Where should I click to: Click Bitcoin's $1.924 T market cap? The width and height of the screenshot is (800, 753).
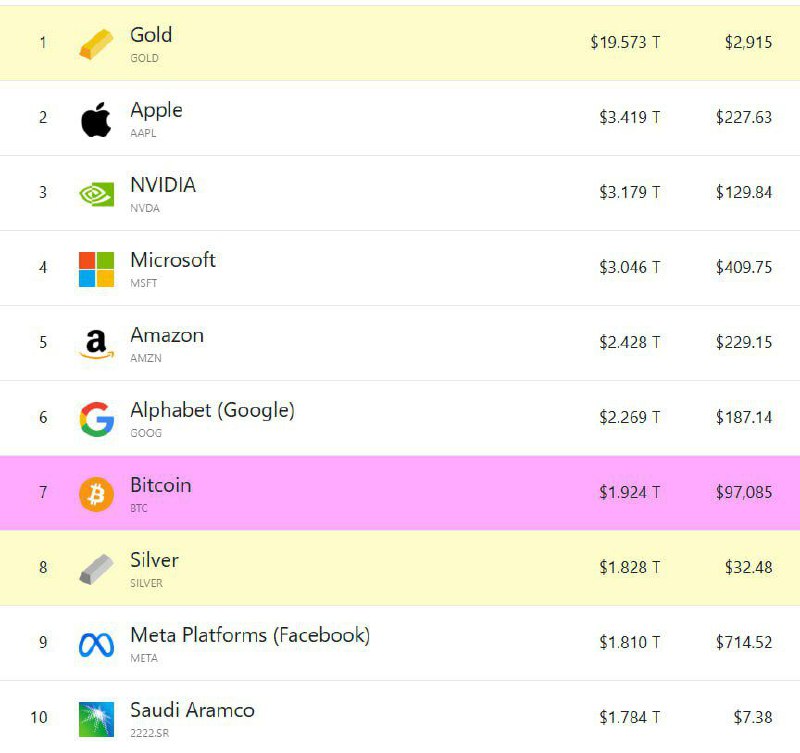(630, 492)
